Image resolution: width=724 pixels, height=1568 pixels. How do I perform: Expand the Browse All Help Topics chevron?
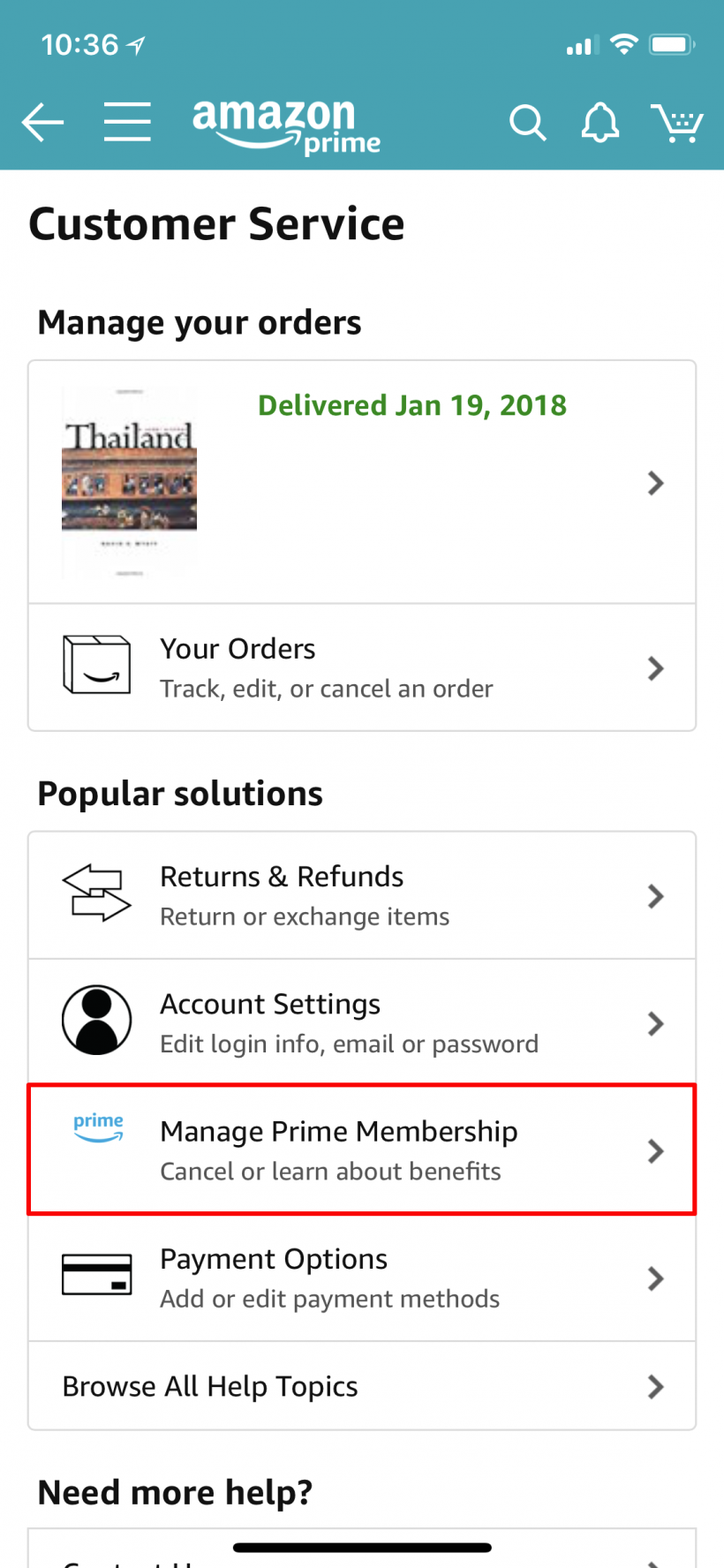click(655, 1387)
